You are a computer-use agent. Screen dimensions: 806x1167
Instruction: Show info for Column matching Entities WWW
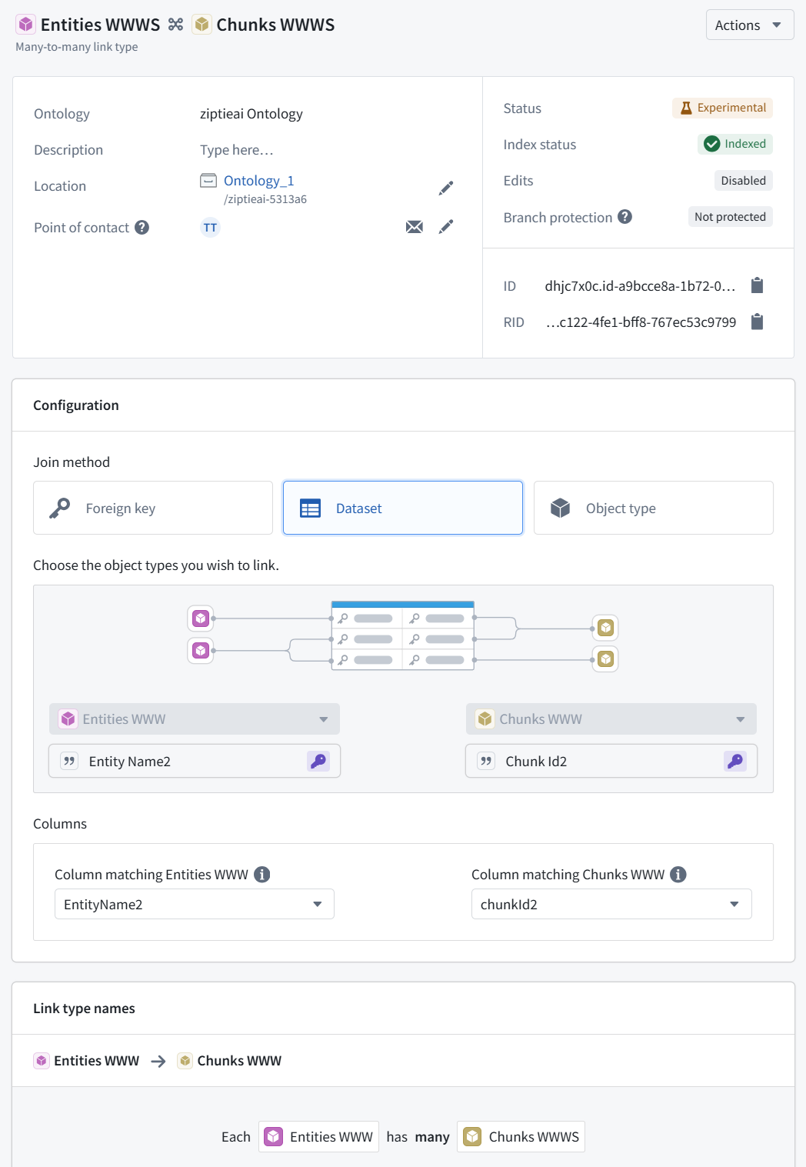(262, 875)
